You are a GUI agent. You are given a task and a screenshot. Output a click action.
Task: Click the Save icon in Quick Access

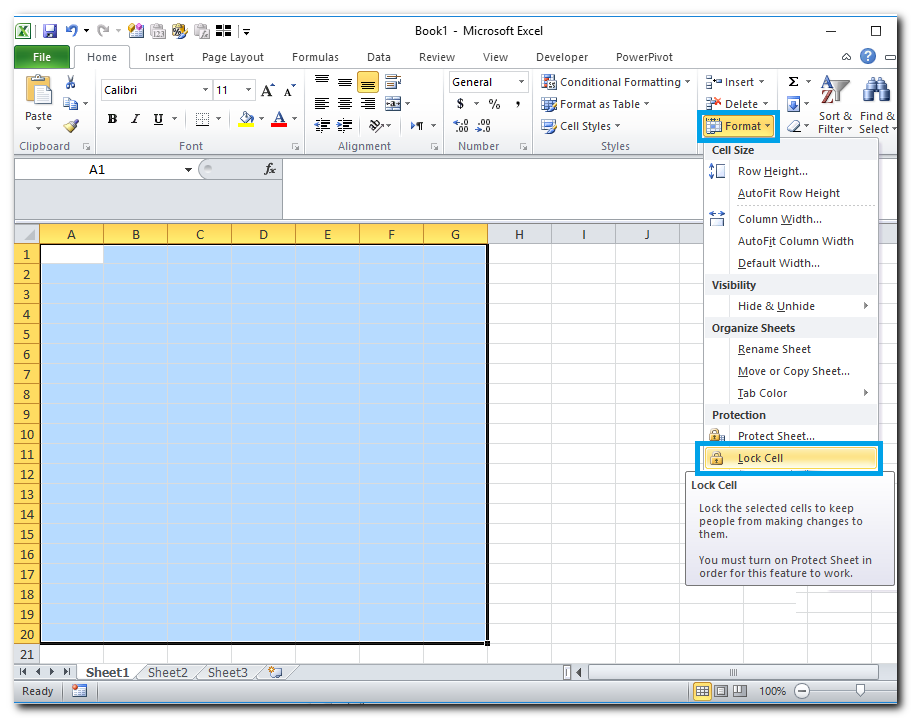[x=49, y=31]
